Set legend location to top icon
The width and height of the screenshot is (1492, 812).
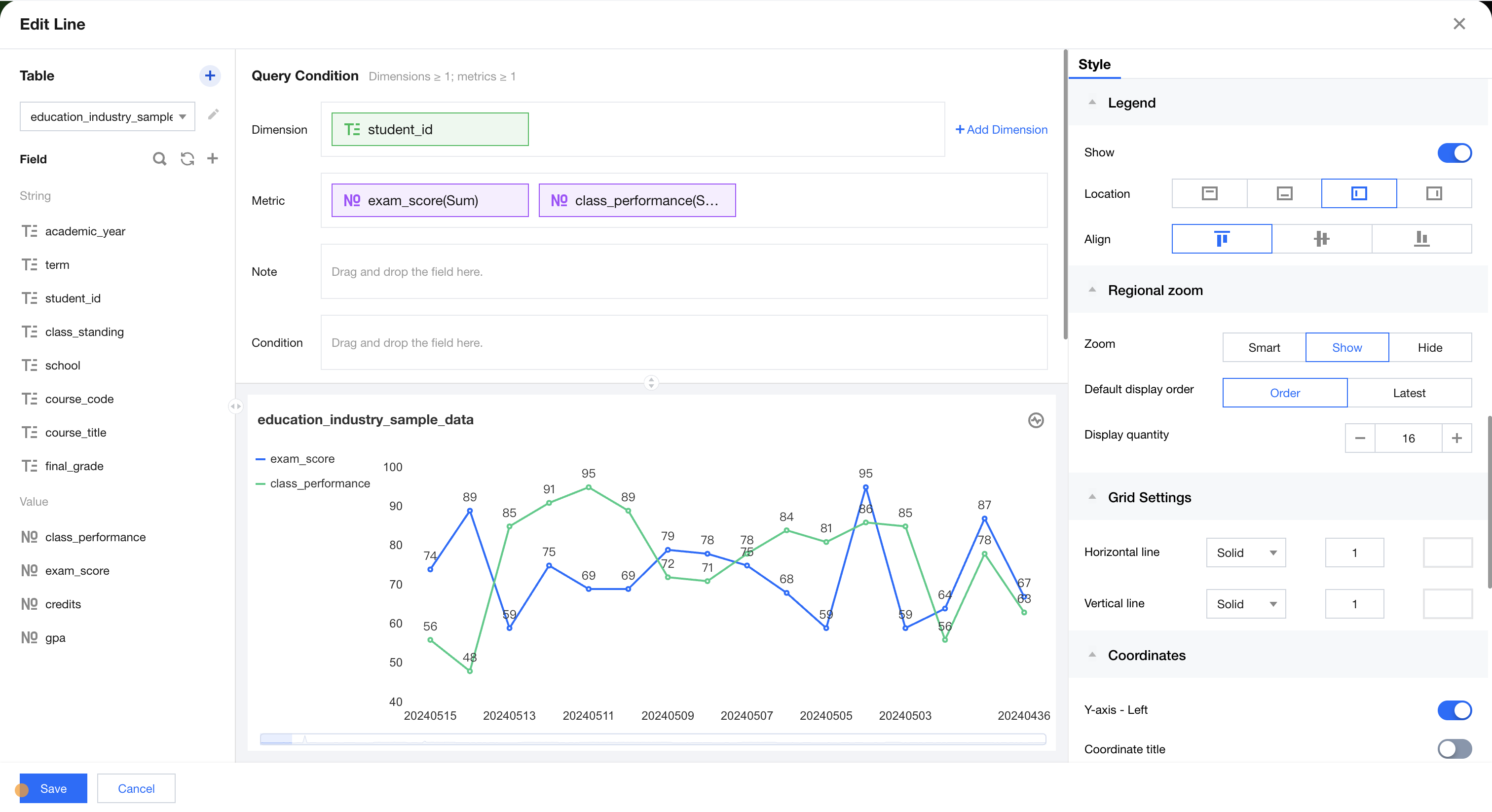tap(1209, 193)
